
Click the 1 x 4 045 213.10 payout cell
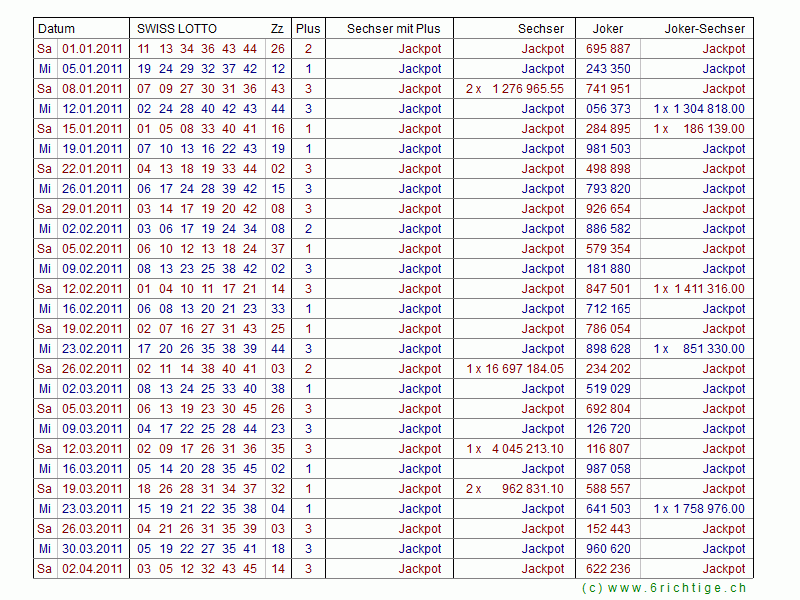pos(515,449)
